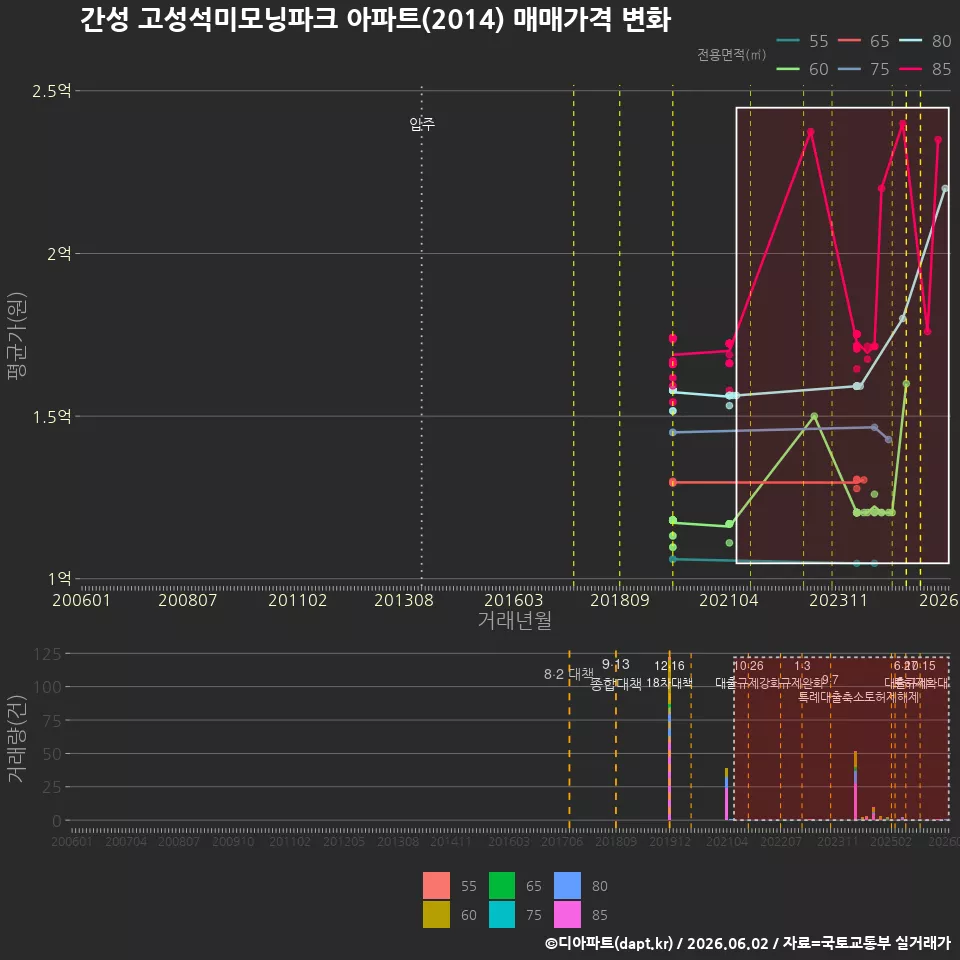Screen dimensions: 960x960
Task: Click 201411 on the volume chart x-axis
Action: [451, 842]
